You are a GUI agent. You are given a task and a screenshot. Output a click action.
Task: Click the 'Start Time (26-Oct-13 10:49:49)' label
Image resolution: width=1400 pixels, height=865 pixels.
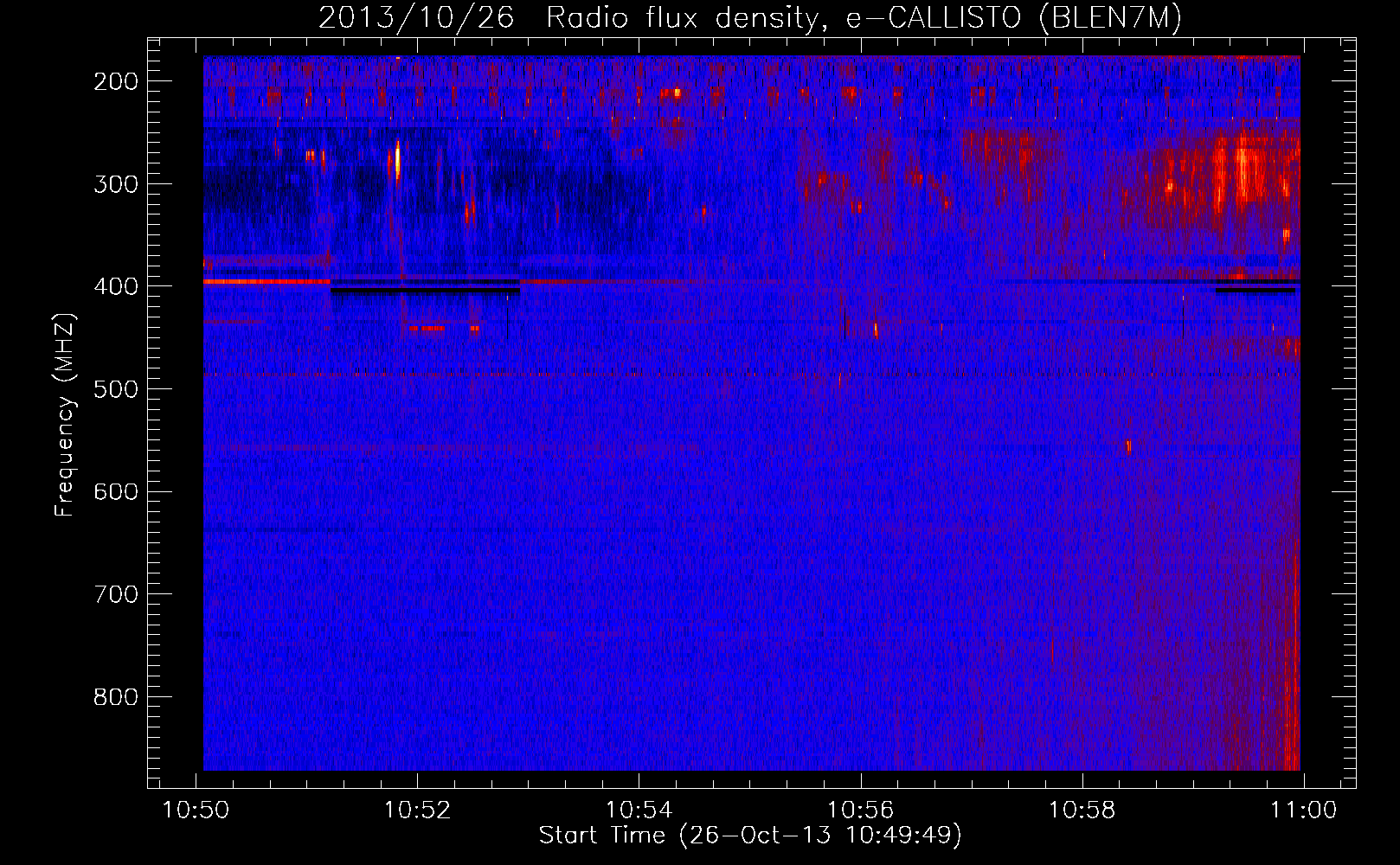(750, 836)
